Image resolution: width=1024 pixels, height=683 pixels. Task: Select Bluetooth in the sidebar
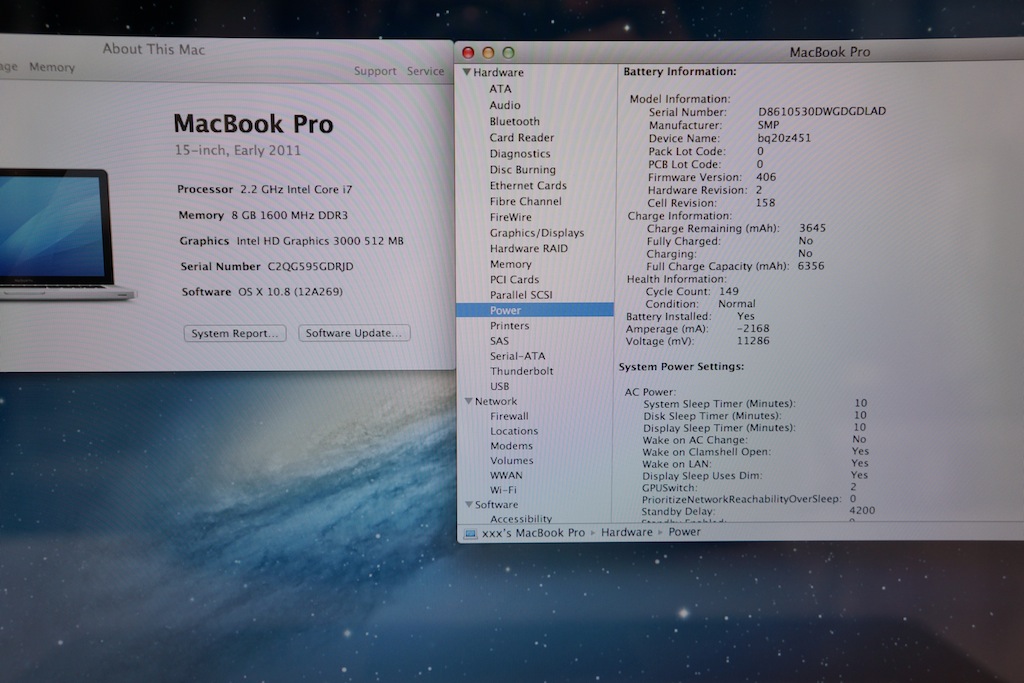[515, 121]
